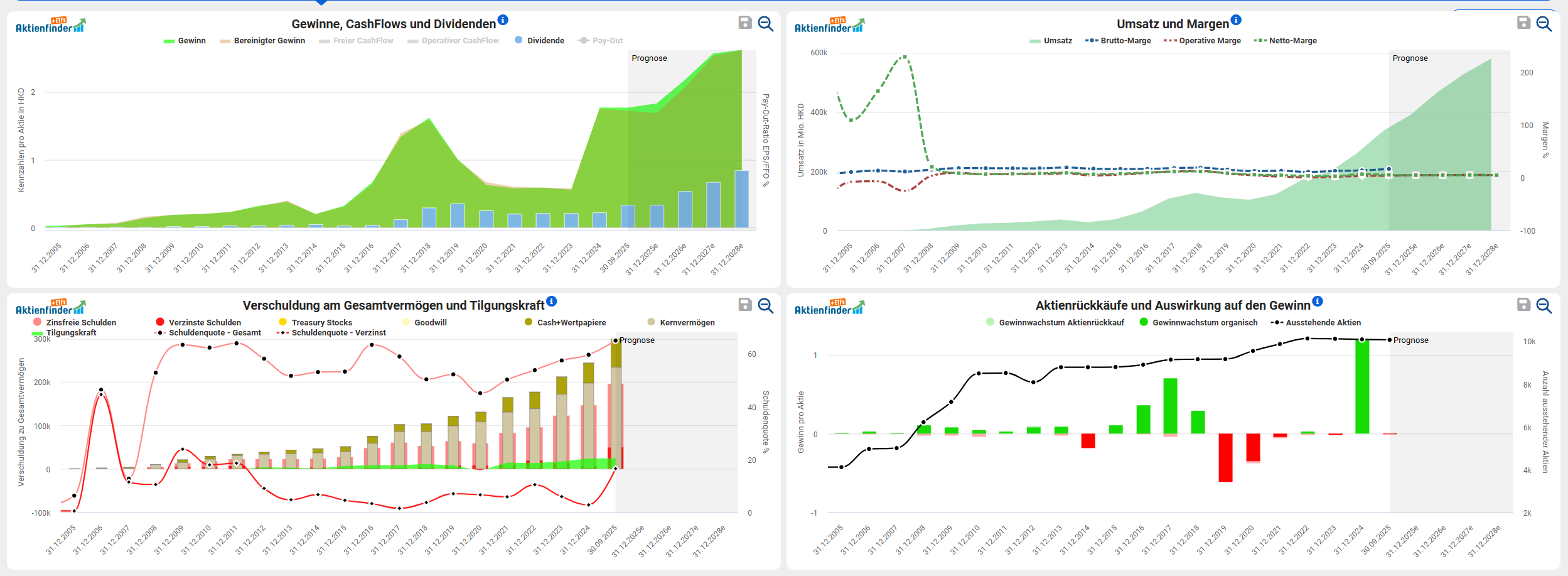Save the Verschuldung am Gesamtvermögen chart
Image resolution: width=1568 pixels, height=576 pixels.
click(745, 305)
